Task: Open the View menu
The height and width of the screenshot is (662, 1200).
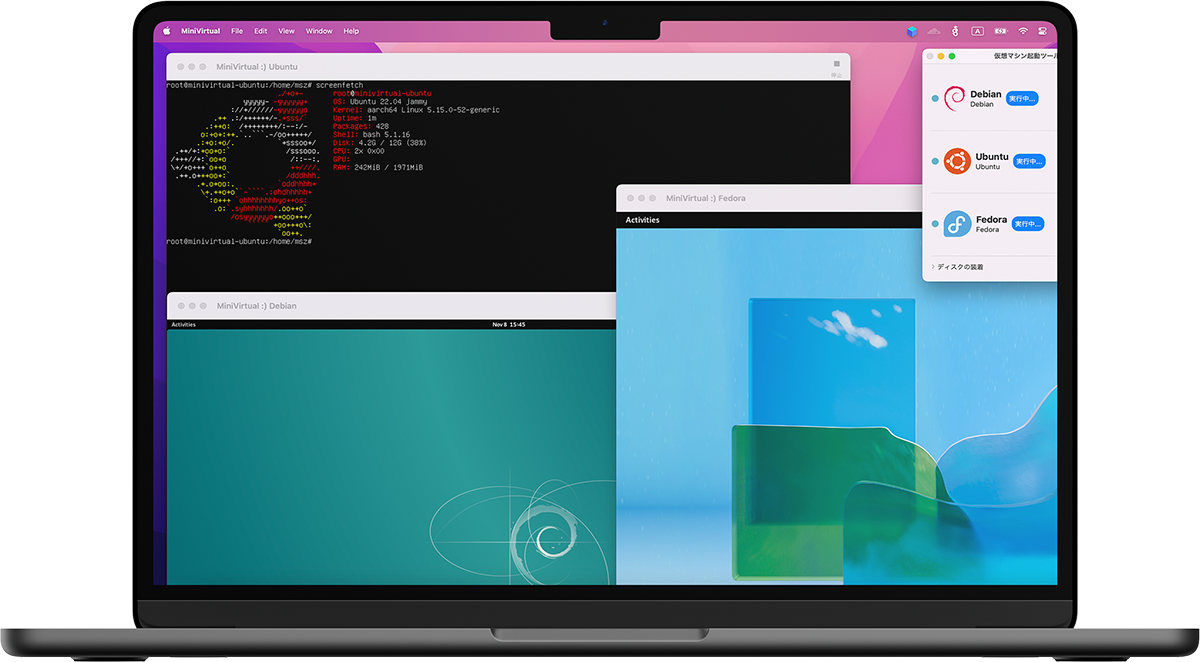Action: click(286, 31)
